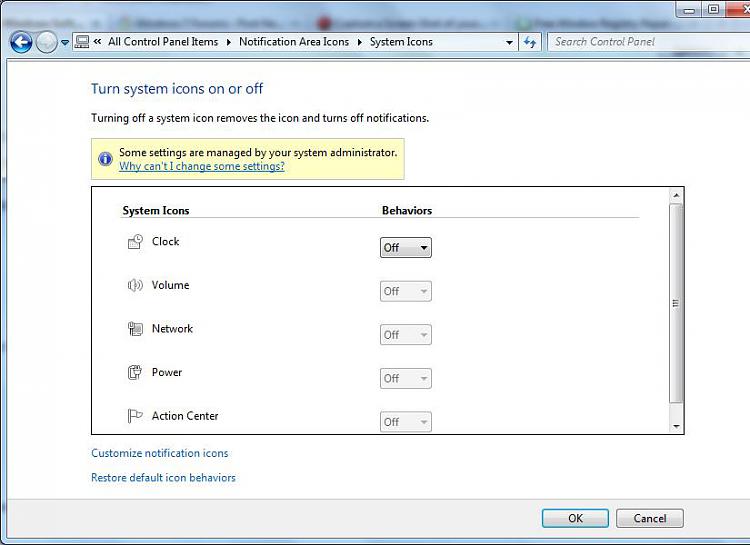
Task: Expand arrow after Notification Area Icons
Action: 360,42
